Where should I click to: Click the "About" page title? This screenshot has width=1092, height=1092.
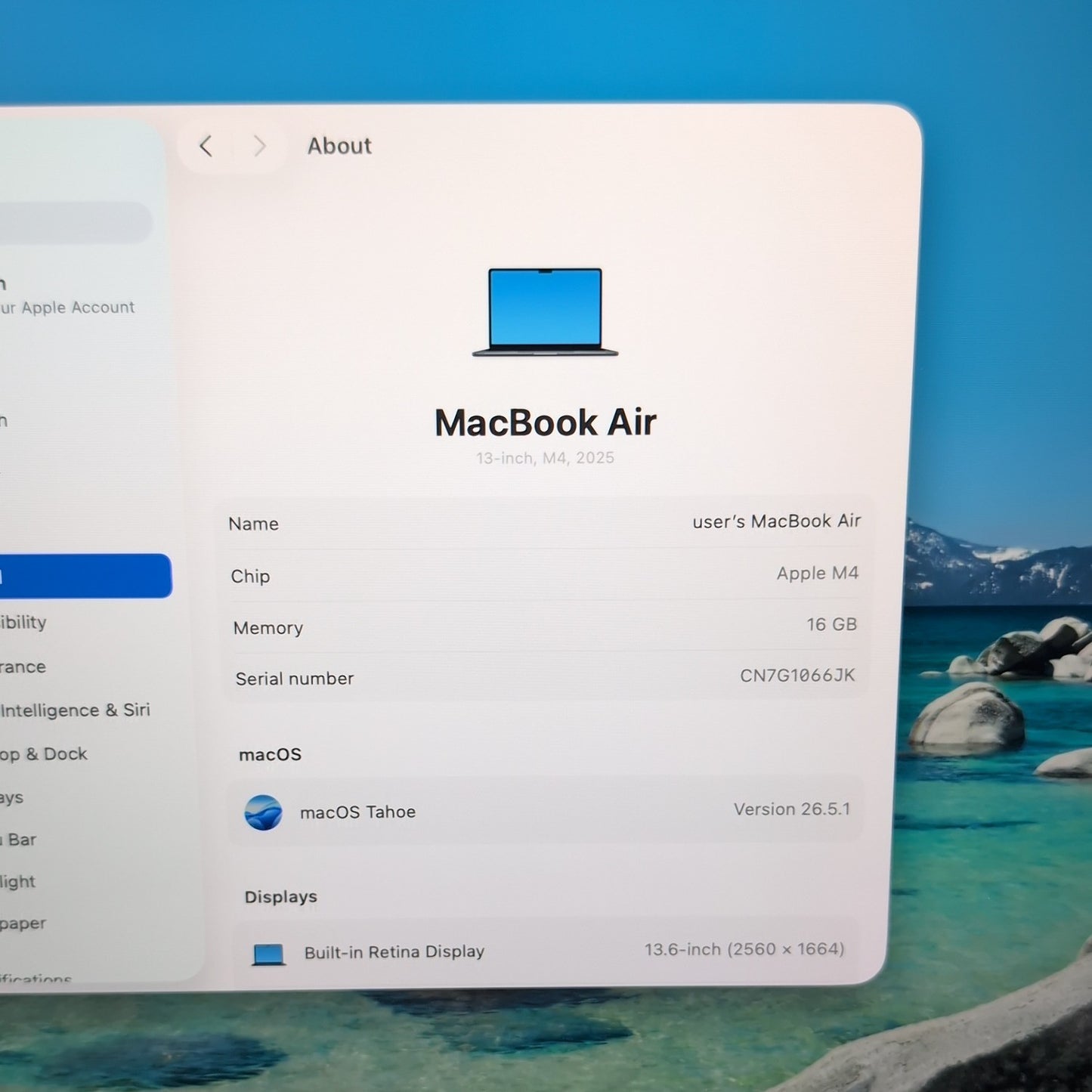coord(339,146)
